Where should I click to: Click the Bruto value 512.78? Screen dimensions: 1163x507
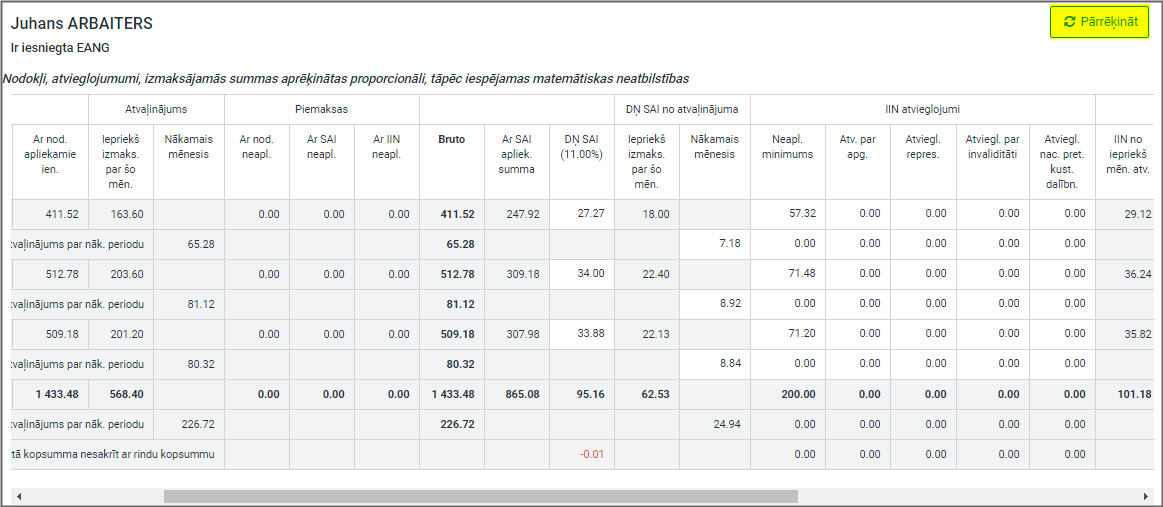tap(457, 274)
